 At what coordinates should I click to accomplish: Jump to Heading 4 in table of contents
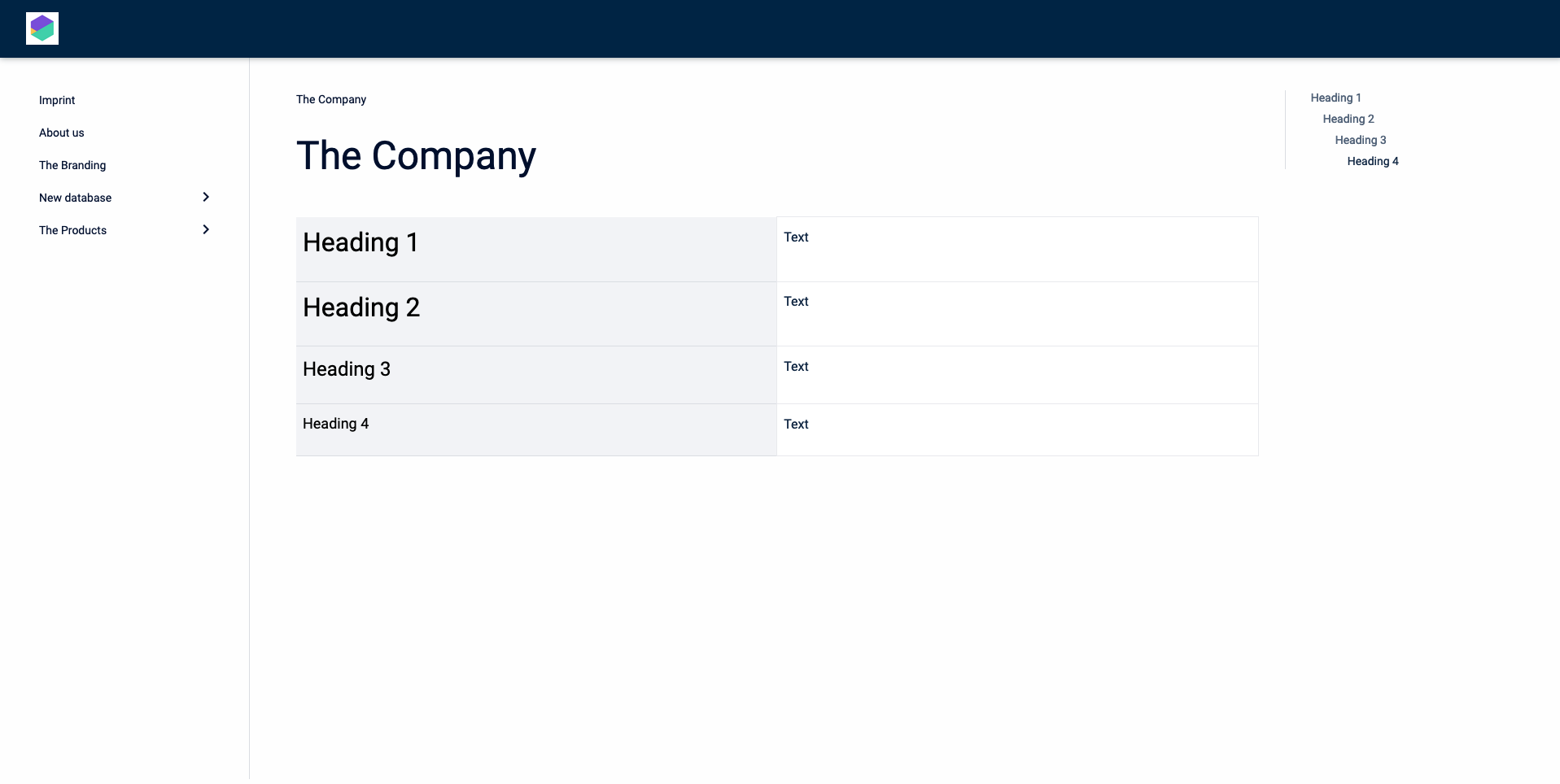(x=1372, y=161)
